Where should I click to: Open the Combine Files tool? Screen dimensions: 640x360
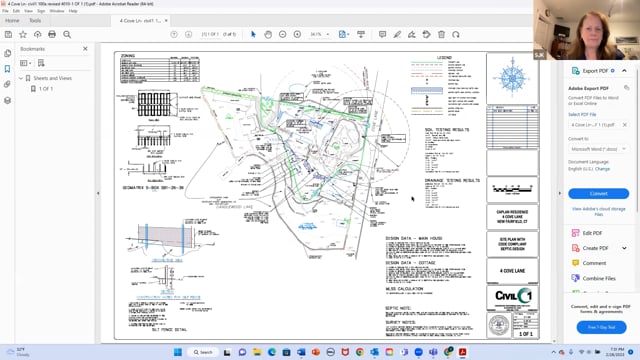(x=599, y=278)
